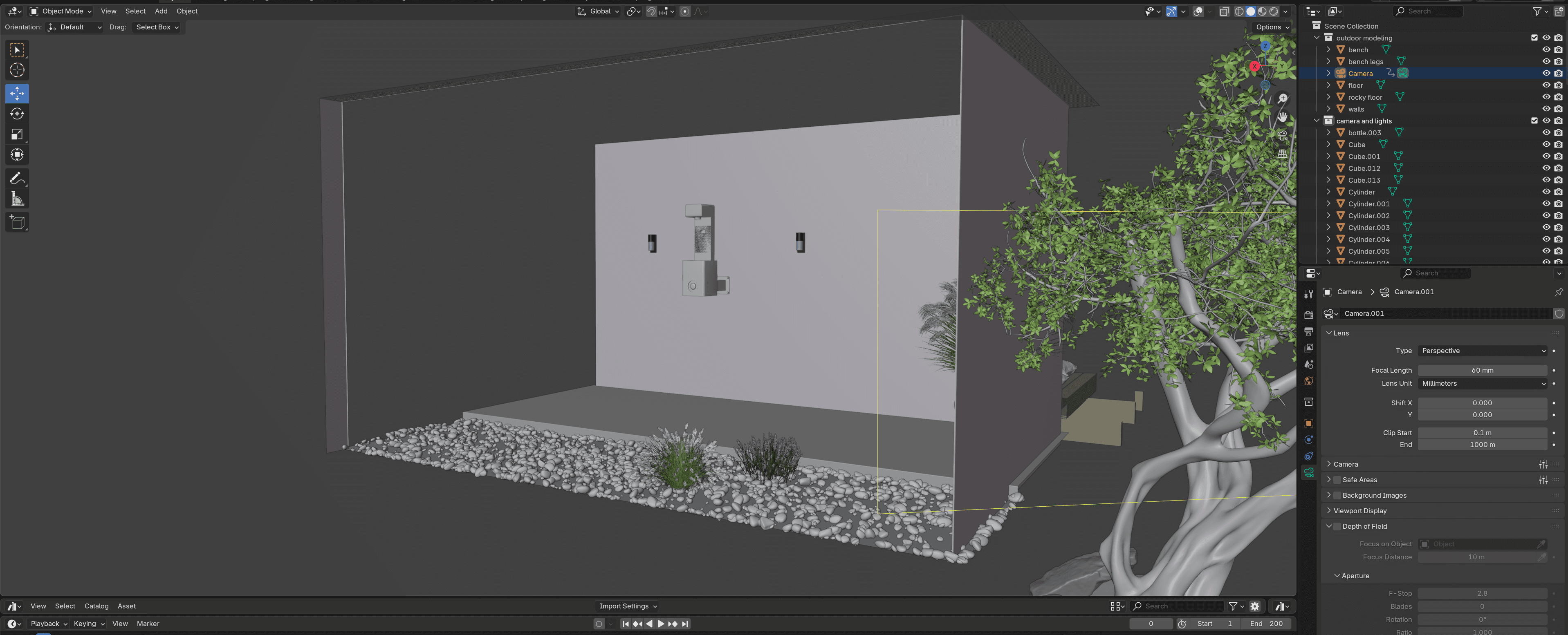Choose the Add Cube tool

click(17, 222)
